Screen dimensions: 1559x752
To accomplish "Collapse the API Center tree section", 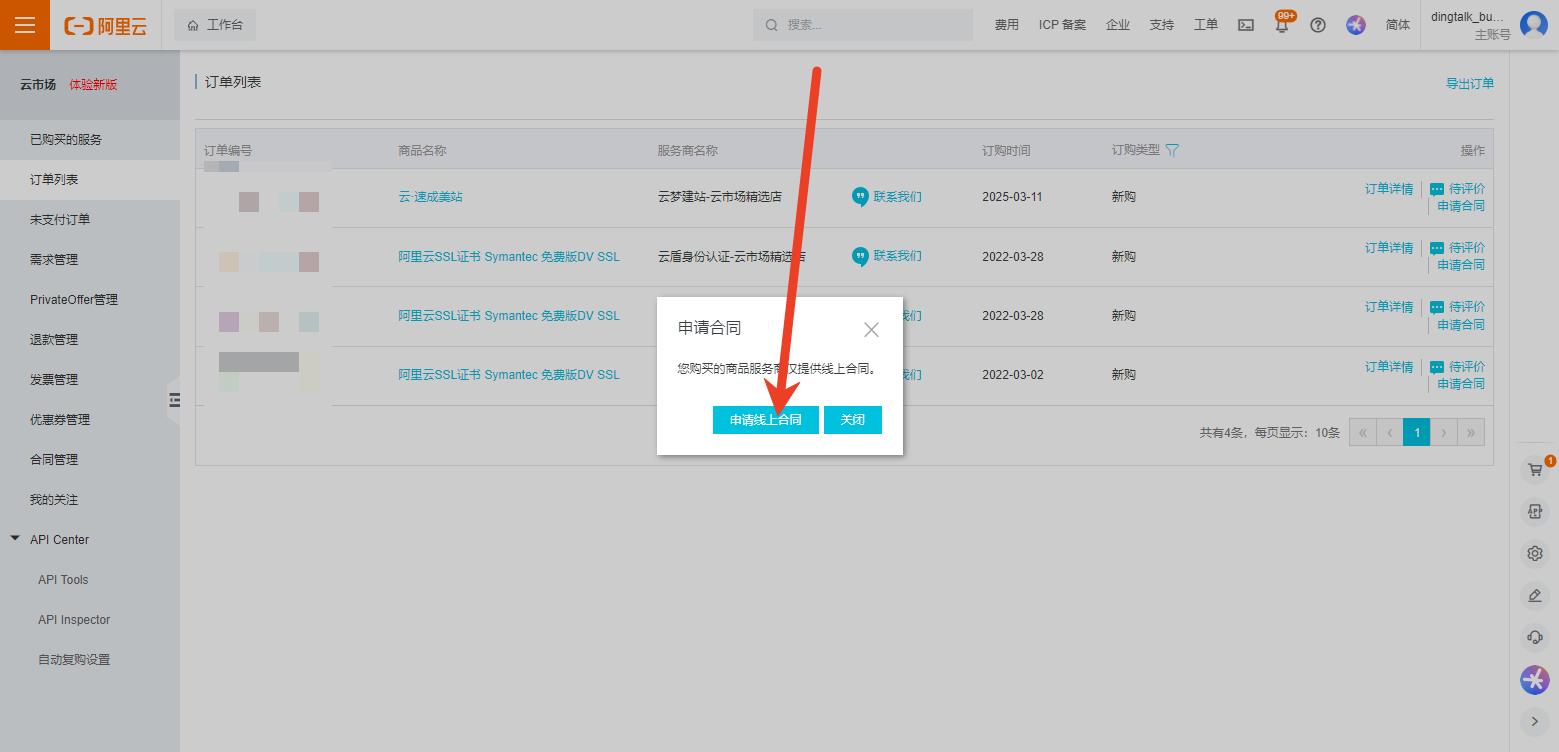I will (x=15, y=539).
